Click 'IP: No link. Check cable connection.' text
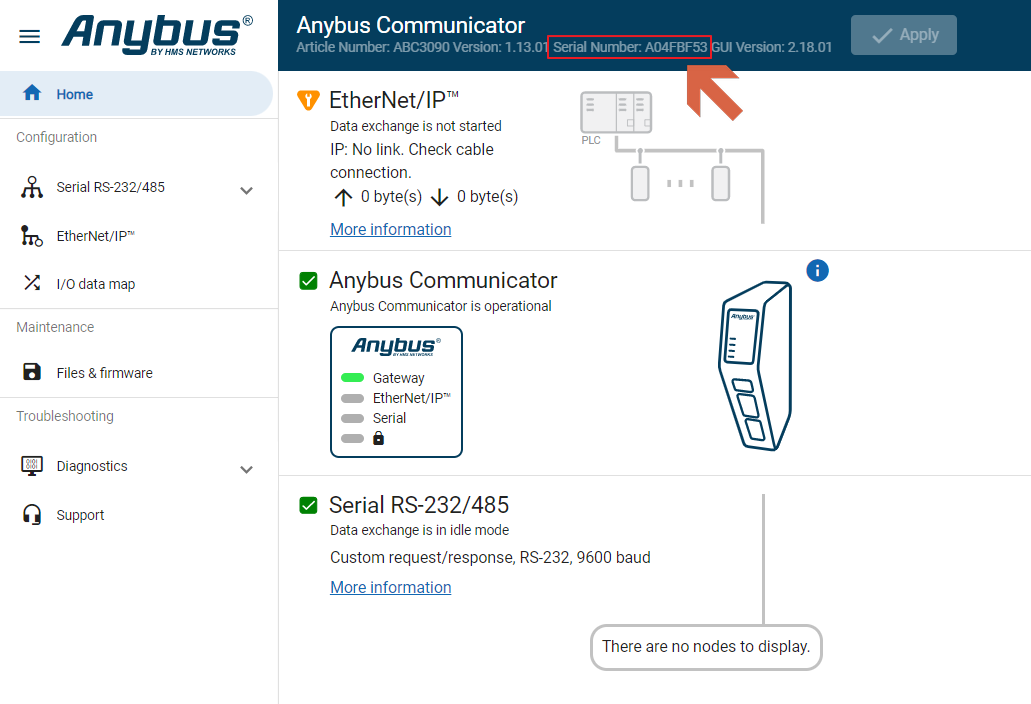1031x704 pixels. [x=412, y=161]
